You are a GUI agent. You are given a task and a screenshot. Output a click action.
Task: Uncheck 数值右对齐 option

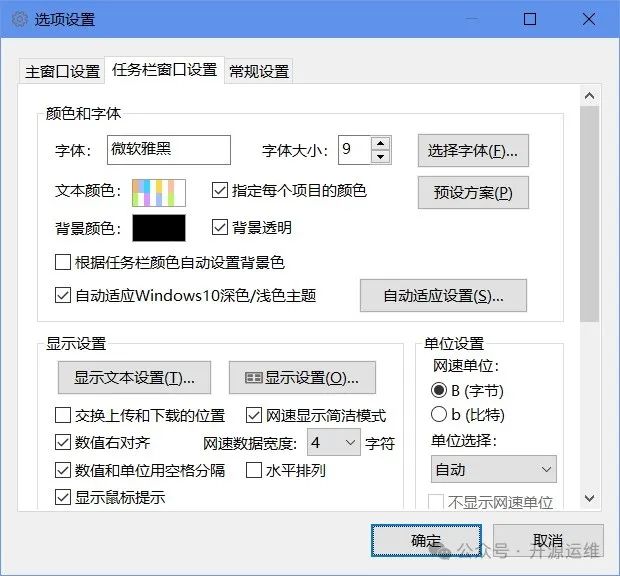63,442
